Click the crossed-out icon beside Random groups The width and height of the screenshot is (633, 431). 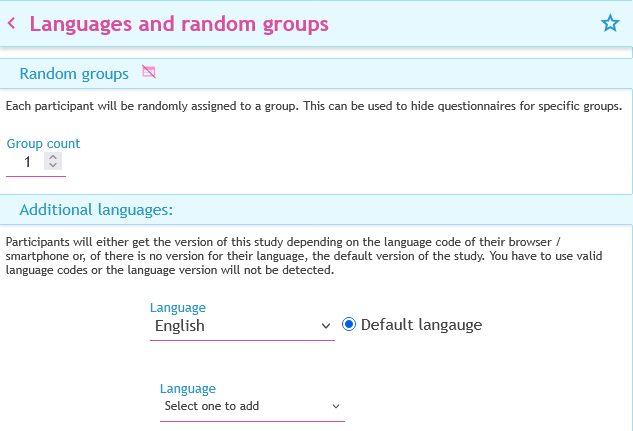[x=149, y=72]
